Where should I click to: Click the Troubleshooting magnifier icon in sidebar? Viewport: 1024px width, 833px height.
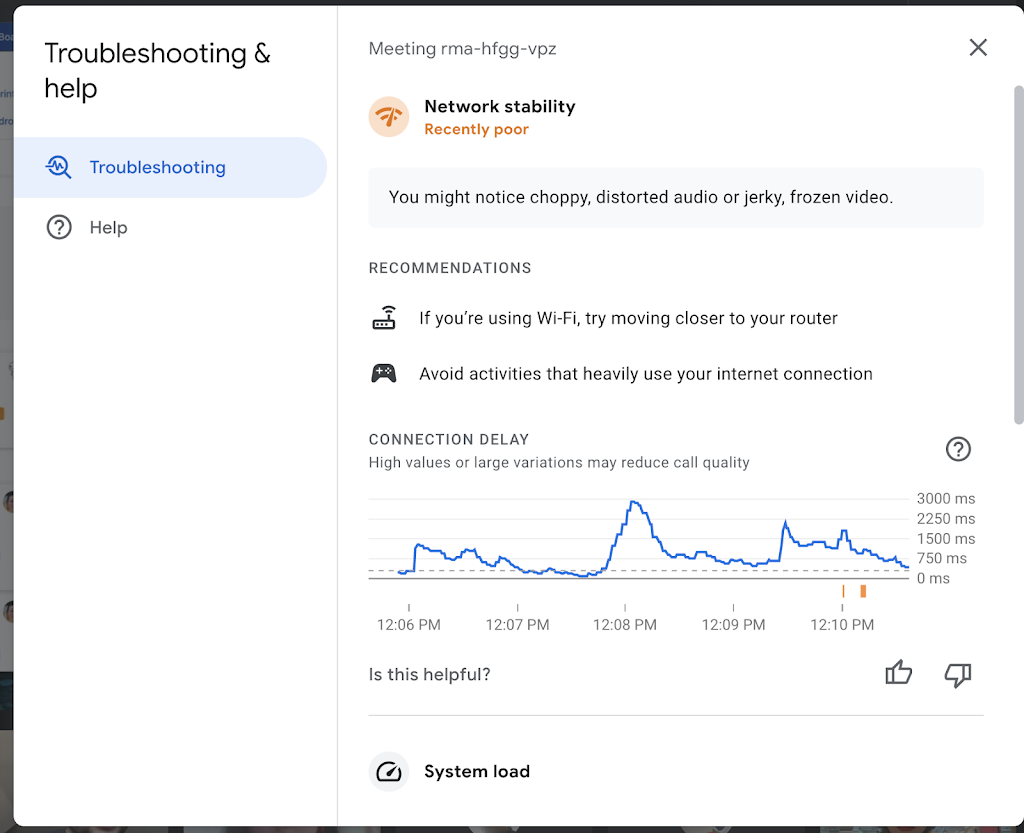pyautogui.click(x=59, y=167)
